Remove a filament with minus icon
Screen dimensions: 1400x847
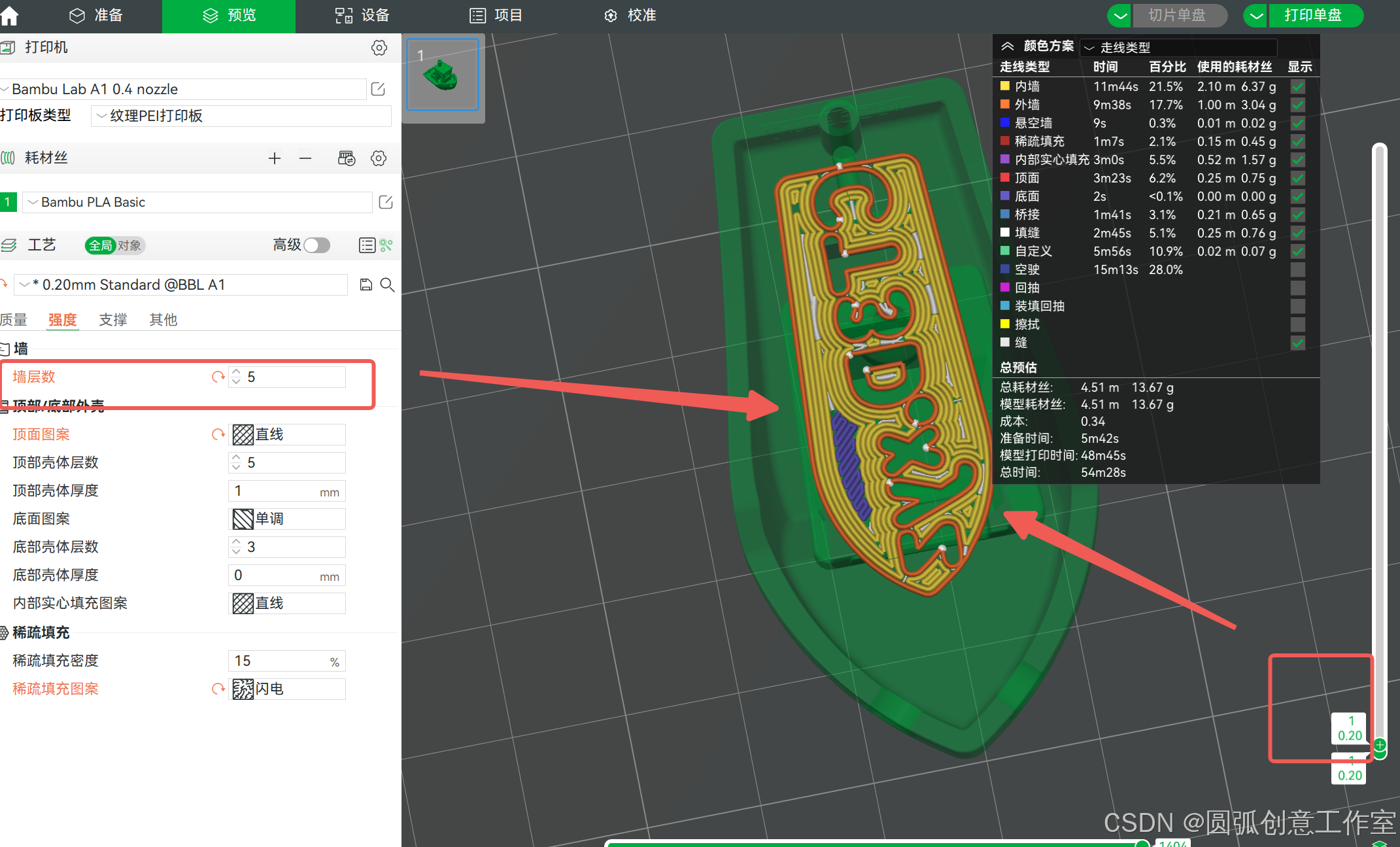pyautogui.click(x=305, y=158)
